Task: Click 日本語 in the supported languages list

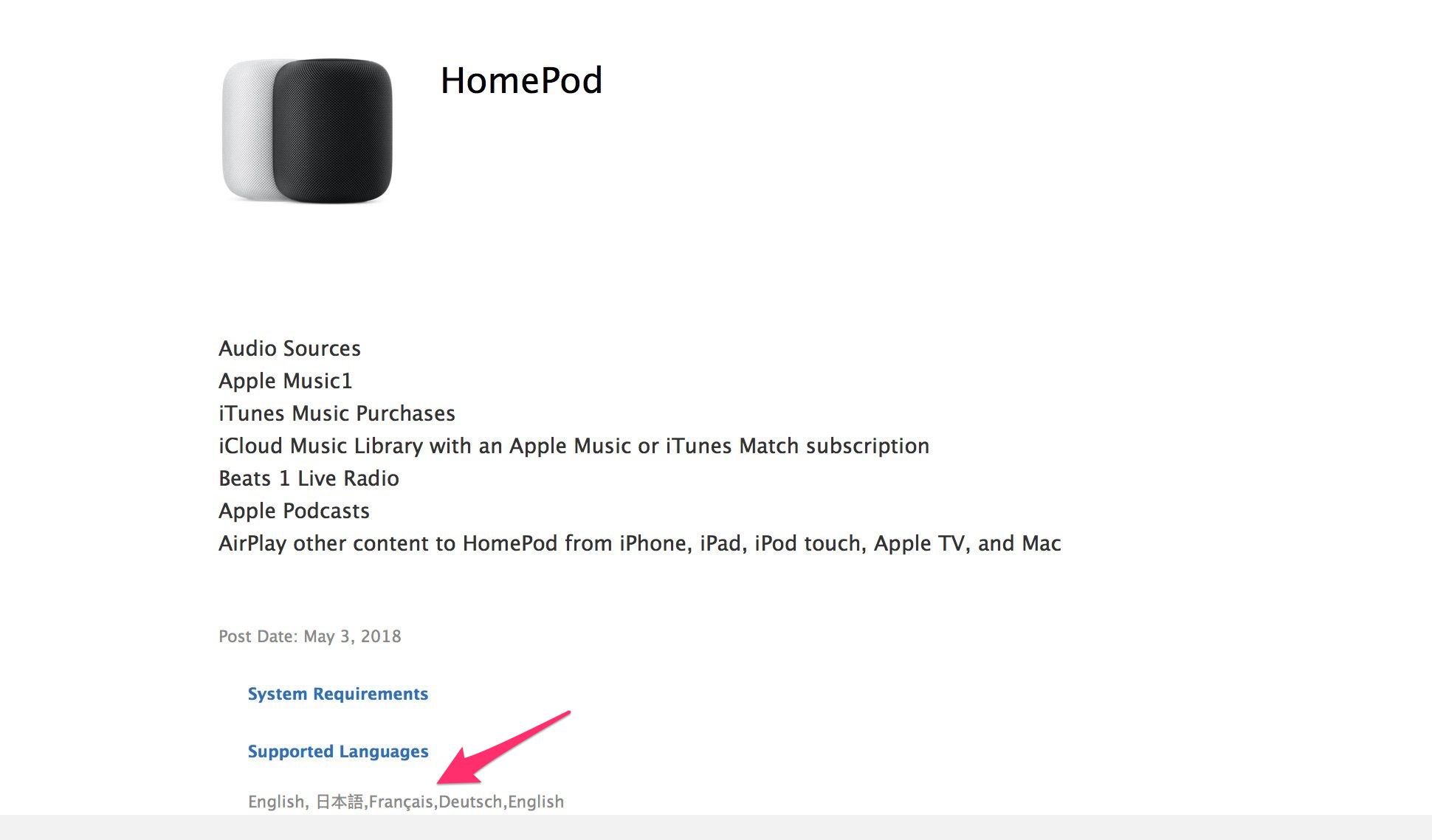Action: click(x=340, y=802)
